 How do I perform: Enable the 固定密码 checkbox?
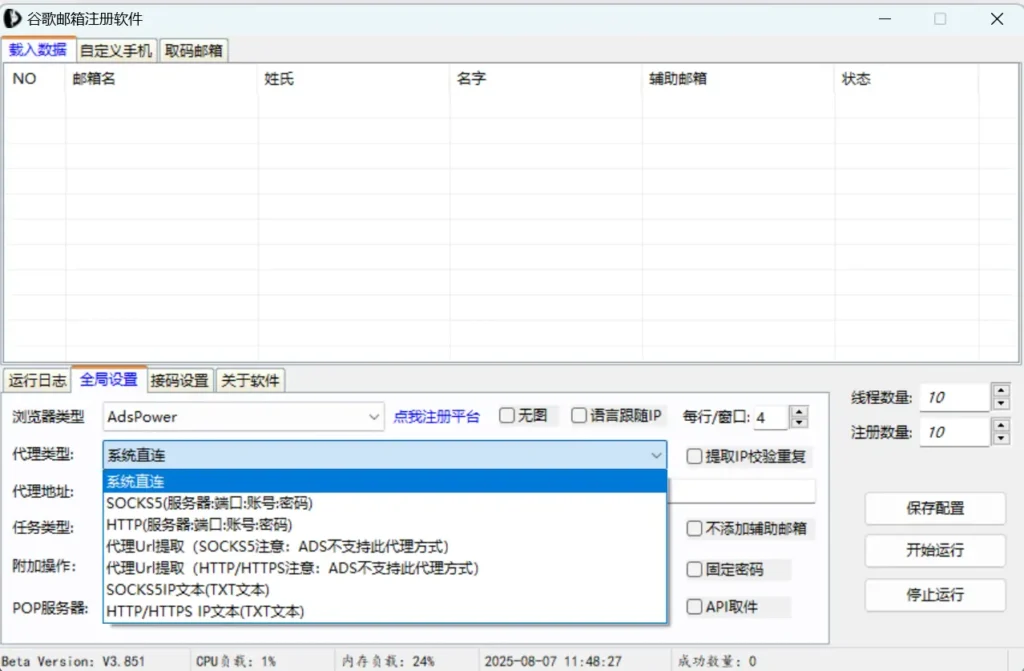click(694, 569)
